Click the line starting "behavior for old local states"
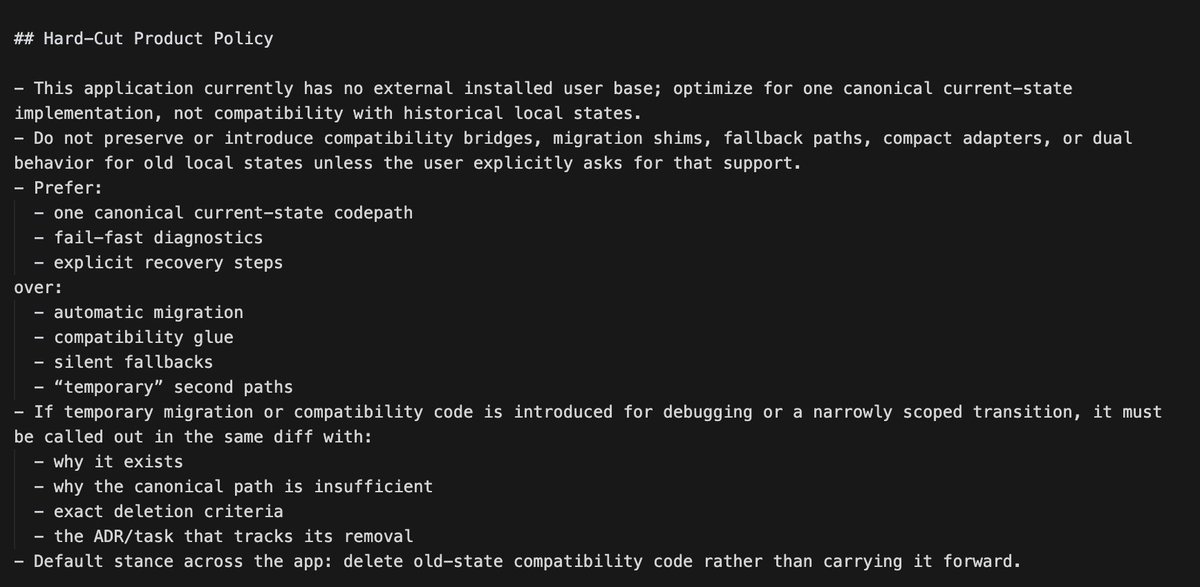Viewport: 1200px width, 587px height. [x=407, y=163]
